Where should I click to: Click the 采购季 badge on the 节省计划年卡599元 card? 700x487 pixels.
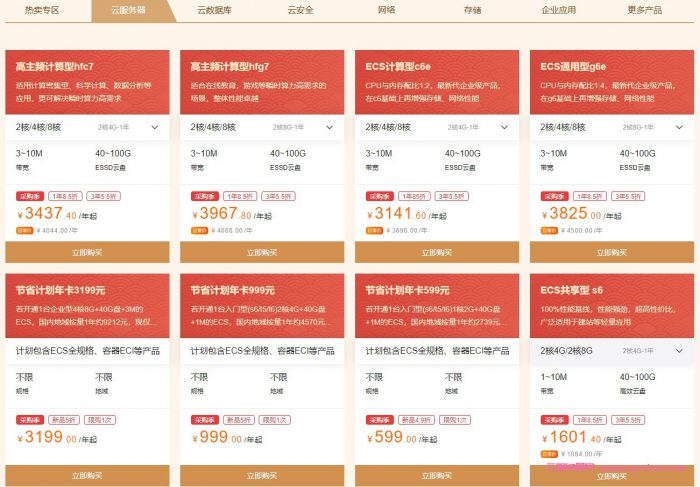coord(379,420)
